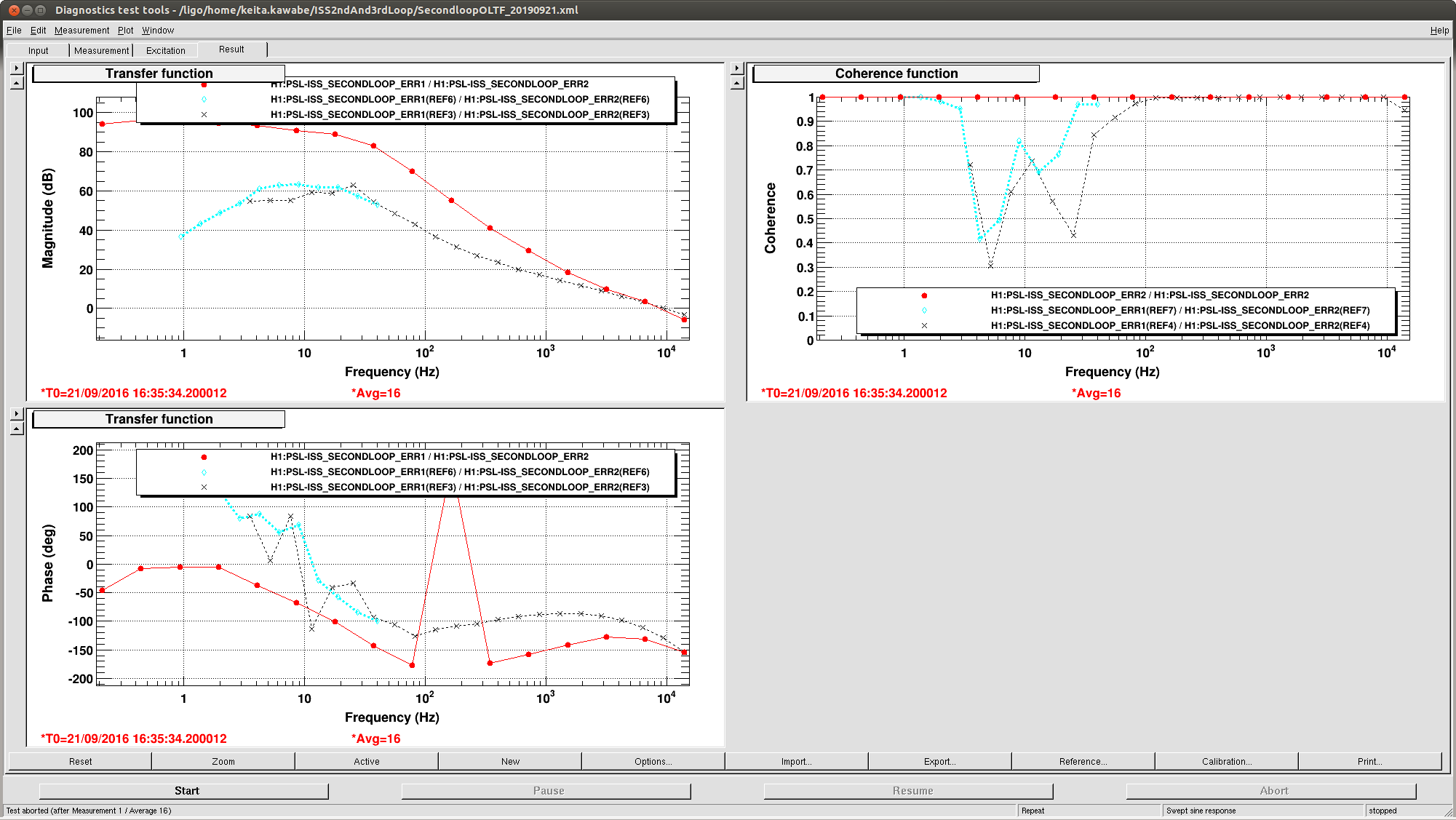This screenshot has width=1456, height=820.
Task: Click the REF6 legend entry in phase plot
Action: click(x=460, y=472)
